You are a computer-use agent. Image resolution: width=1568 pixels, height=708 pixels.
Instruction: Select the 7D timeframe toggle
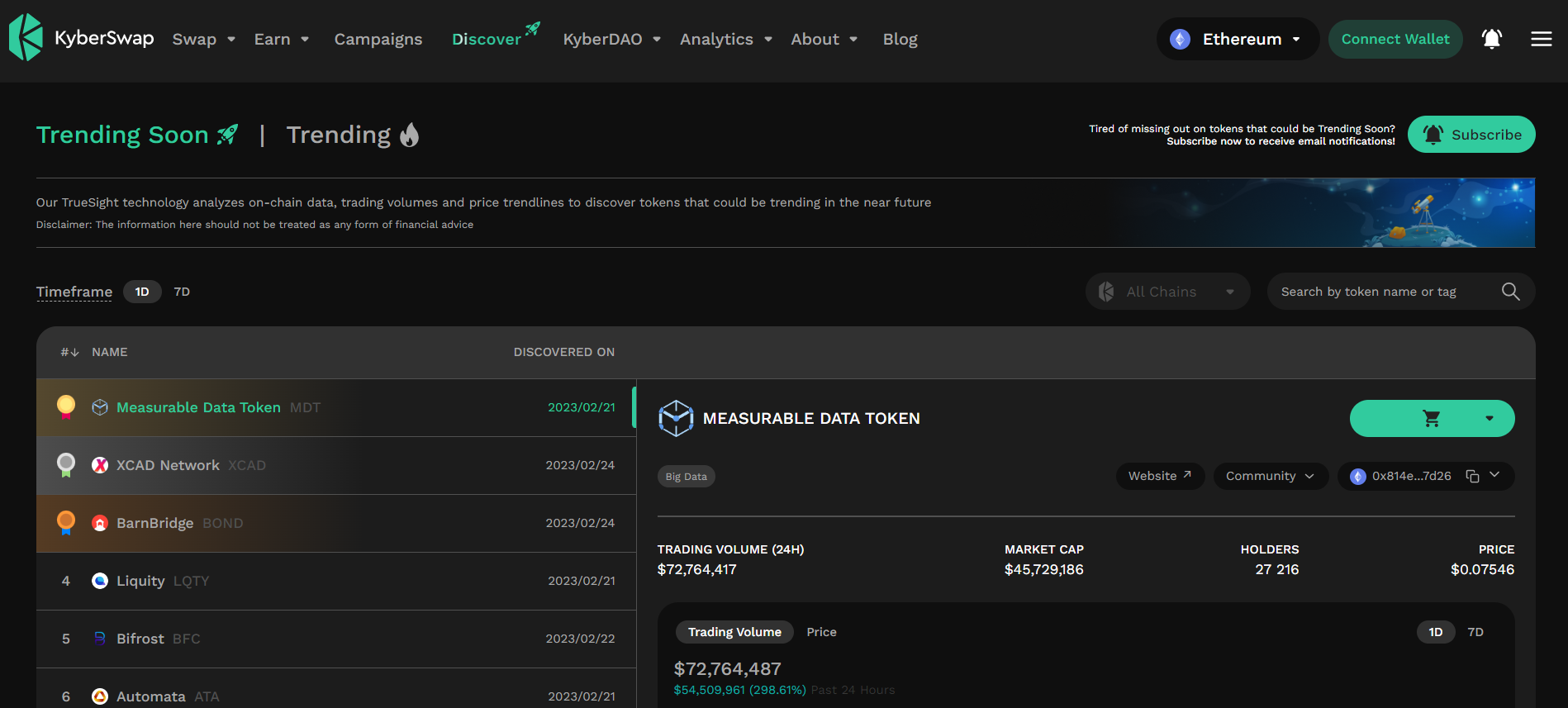[x=182, y=292]
